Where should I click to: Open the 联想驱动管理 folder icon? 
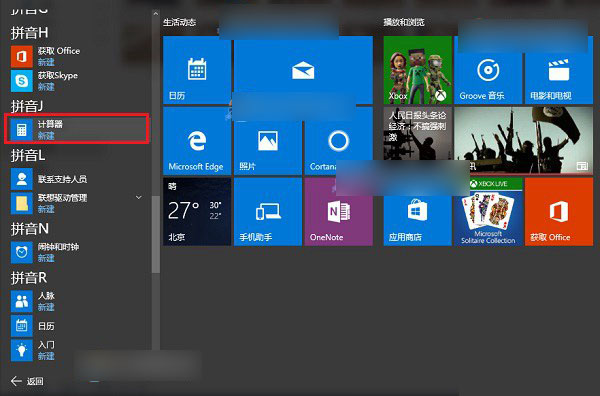[x=21, y=203]
